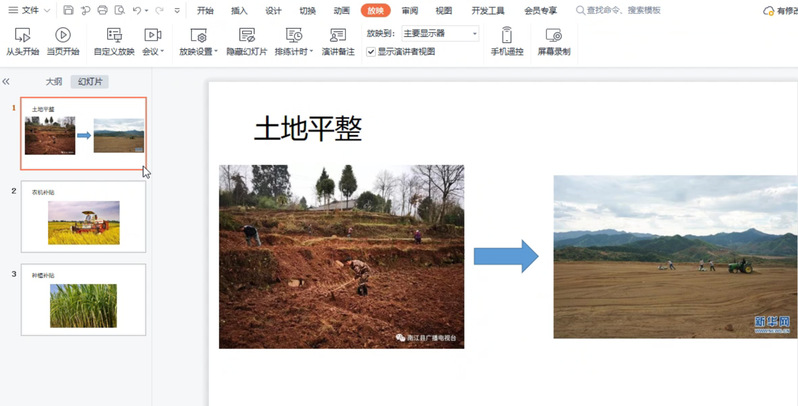The image size is (798, 406).
Task: Start slideshow from beginning (从头开始)
Action: 22,40
